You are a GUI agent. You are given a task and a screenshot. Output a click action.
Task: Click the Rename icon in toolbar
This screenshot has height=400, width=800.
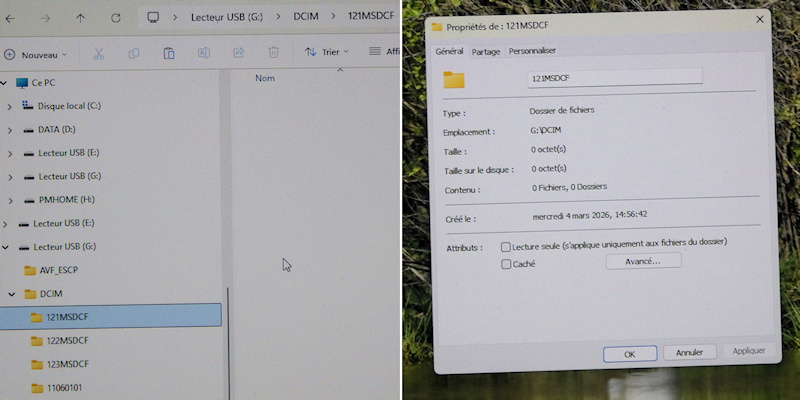(204, 53)
